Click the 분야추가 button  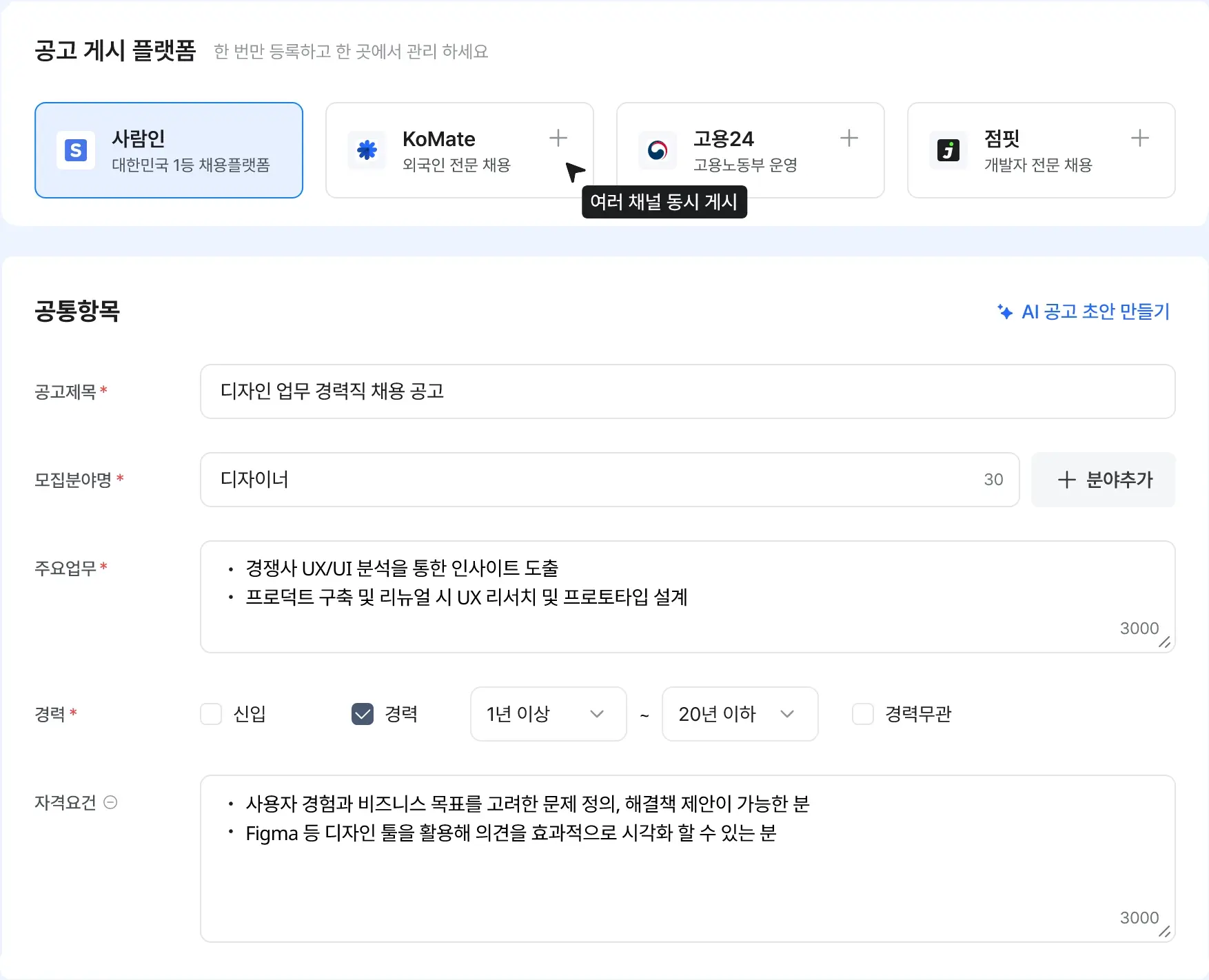[x=1104, y=480]
